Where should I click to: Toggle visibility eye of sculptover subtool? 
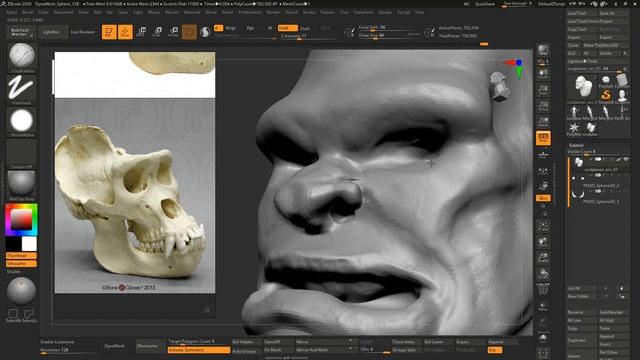(626, 159)
